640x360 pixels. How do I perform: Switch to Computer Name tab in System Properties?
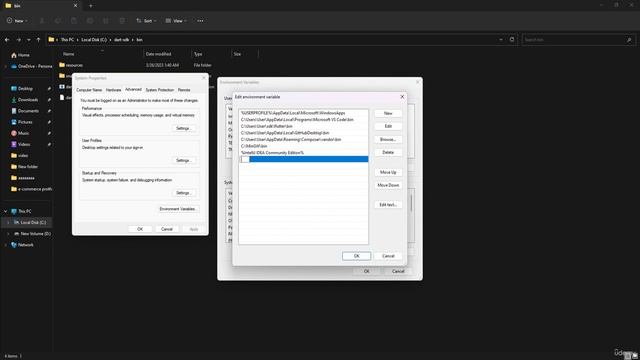pyautogui.click(x=89, y=90)
